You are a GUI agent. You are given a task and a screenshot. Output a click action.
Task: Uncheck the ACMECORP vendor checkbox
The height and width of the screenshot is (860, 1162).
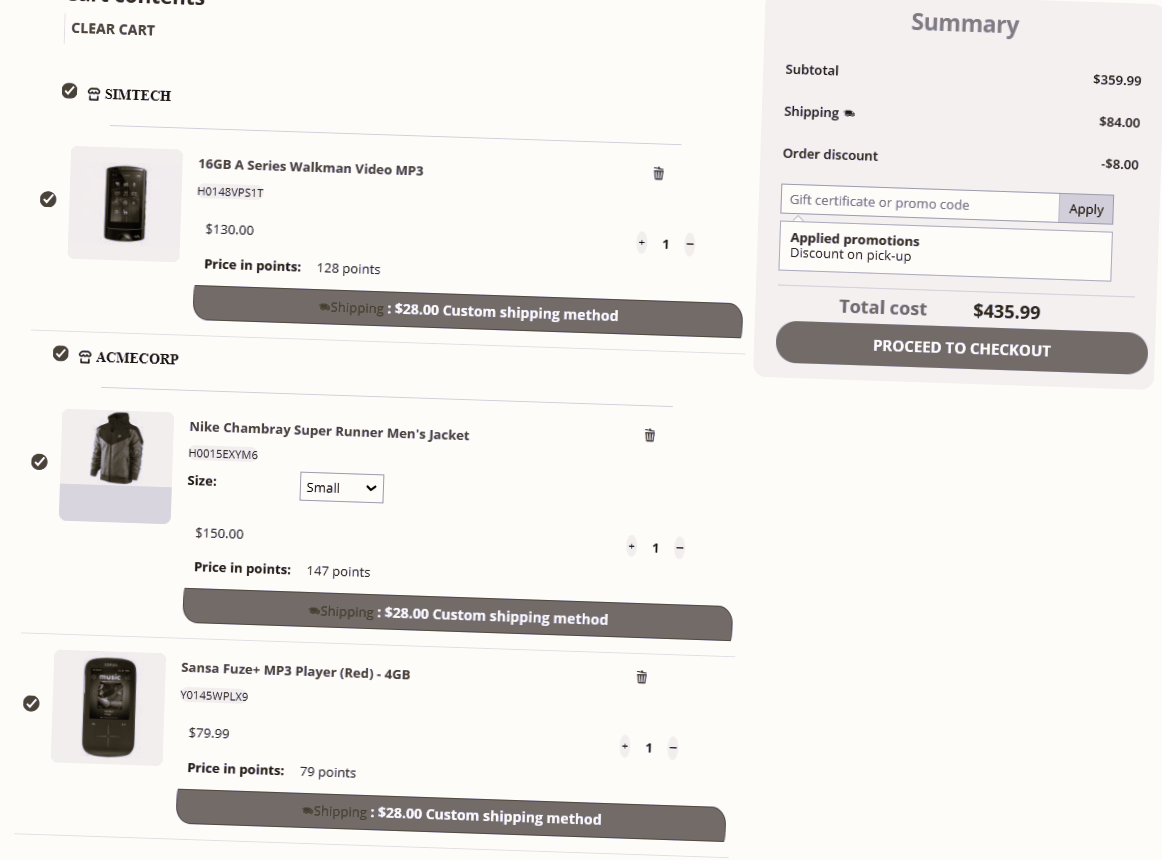[x=61, y=354]
